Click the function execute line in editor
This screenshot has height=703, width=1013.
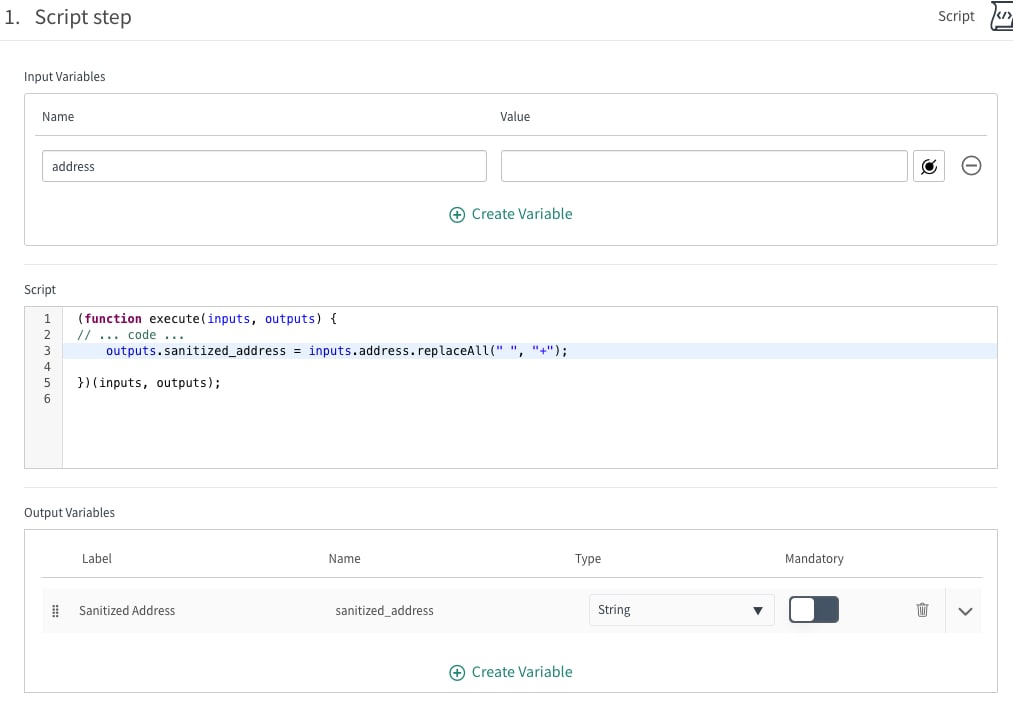[207, 319]
